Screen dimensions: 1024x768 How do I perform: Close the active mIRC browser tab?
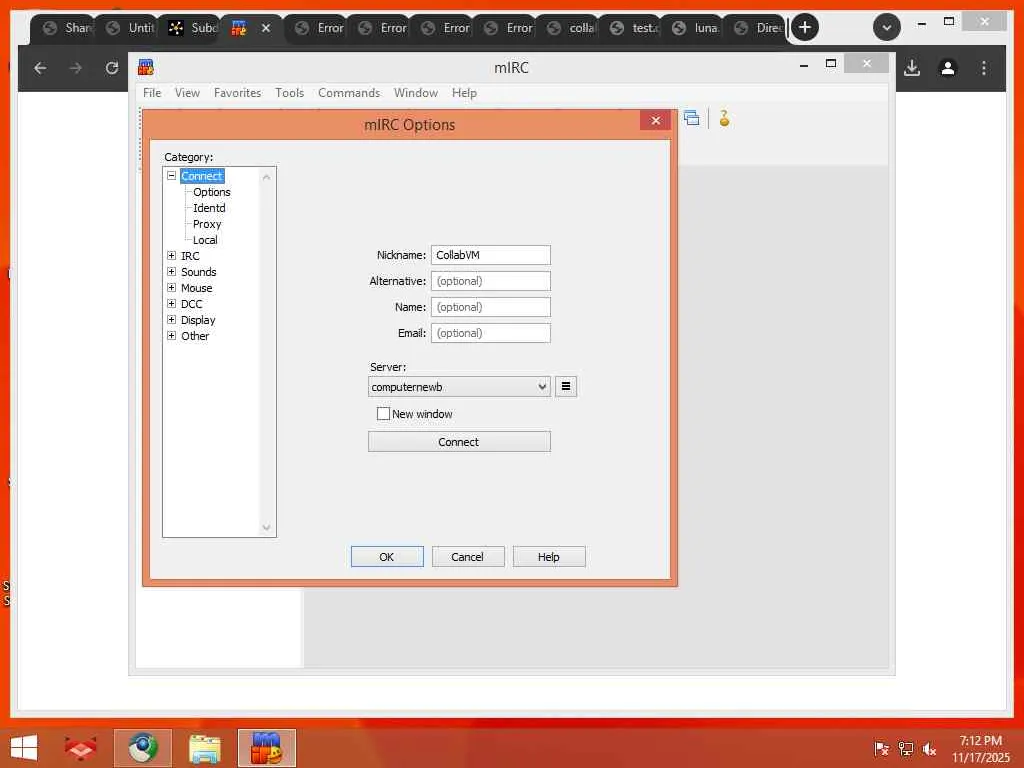[266, 28]
